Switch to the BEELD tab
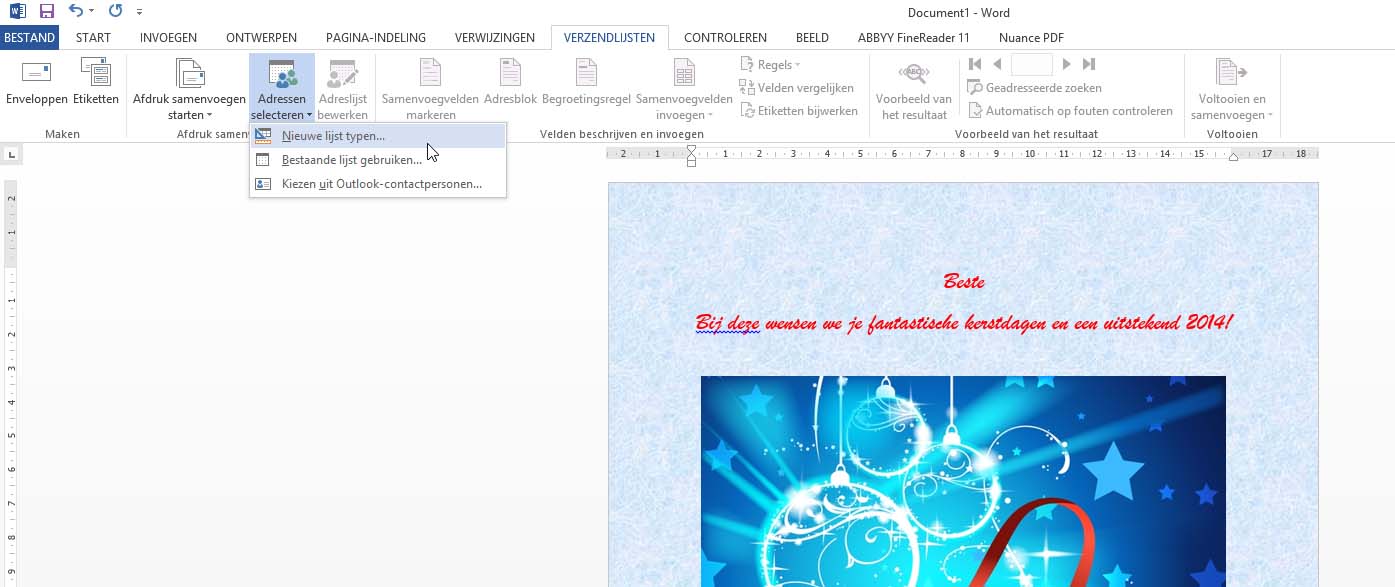Viewport: 1395px width, 587px height. (x=812, y=38)
